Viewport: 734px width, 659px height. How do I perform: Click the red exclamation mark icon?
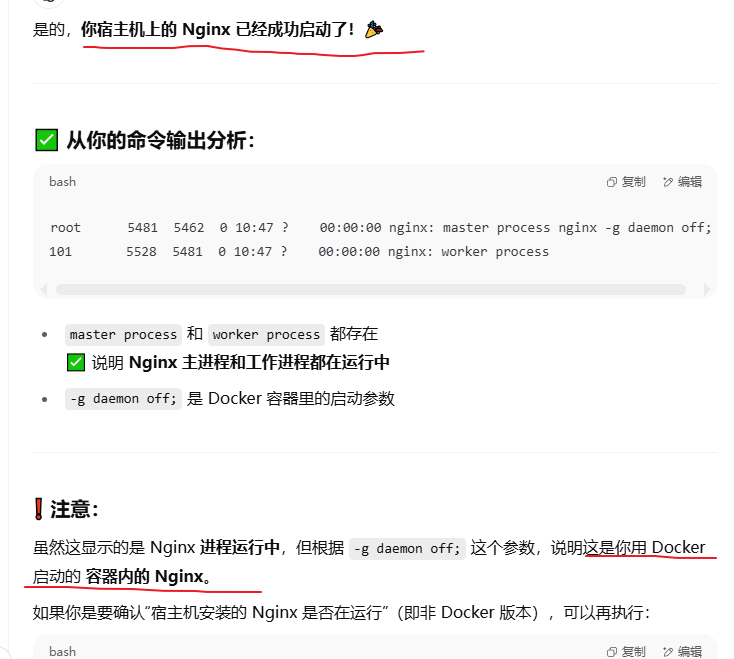[x=39, y=509]
